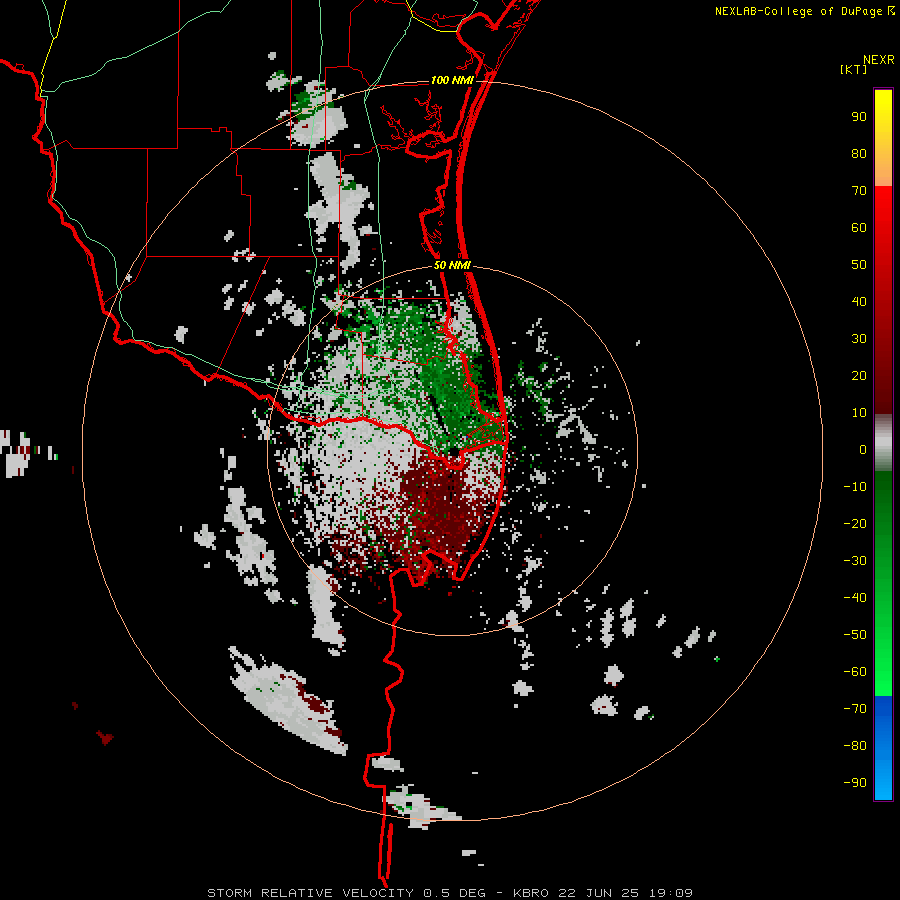This screenshot has width=900, height=900.
Task: Select the 0 value on velocity scale
Action: pyautogui.click(x=863, y=449)
